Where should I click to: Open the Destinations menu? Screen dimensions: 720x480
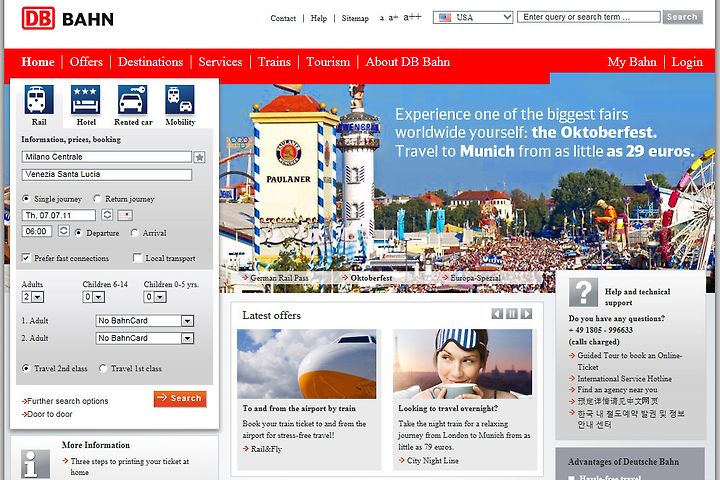click(151, 62)
